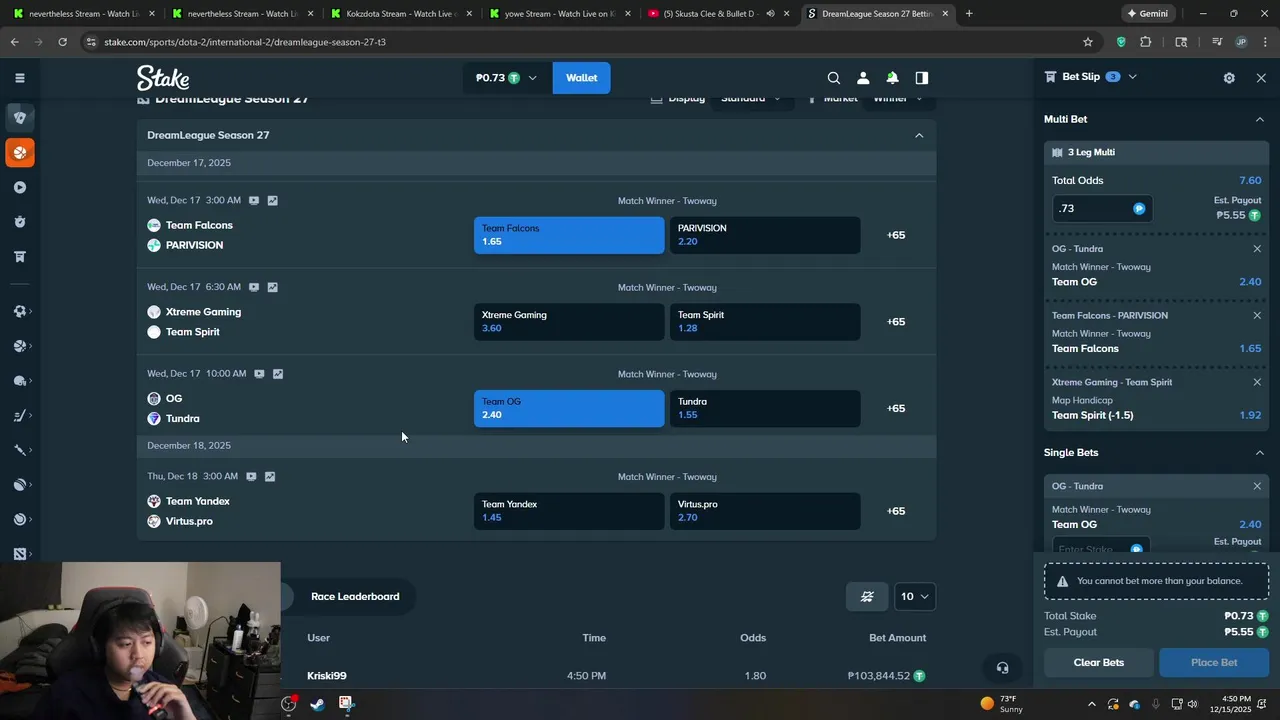The height and width of the screenshot is (720, 1280).
Task: Remove the OG - Tundra leg from multi
Action: (1257, 249)
